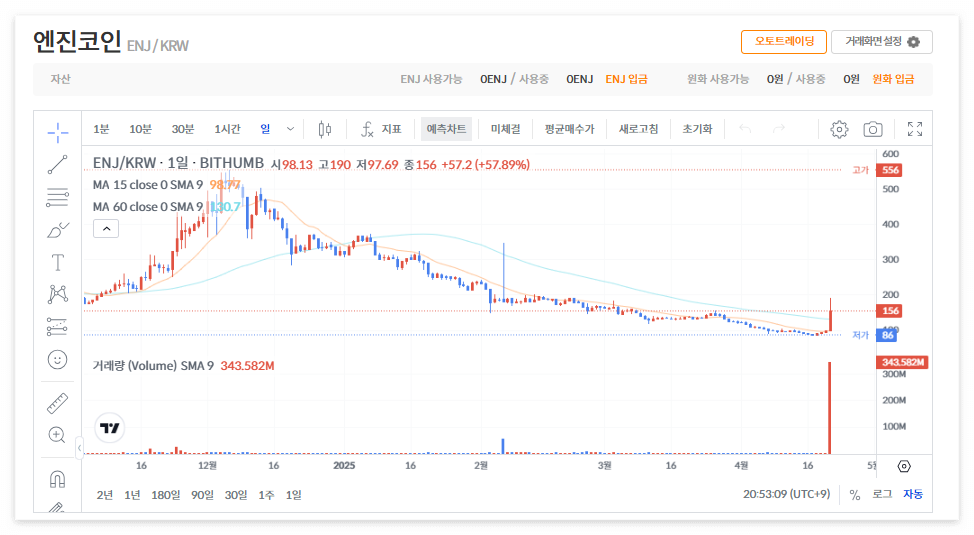The width and height of the screenshot is (974, 535).
Task: Select the 1시간 interval
Action: 227,129
